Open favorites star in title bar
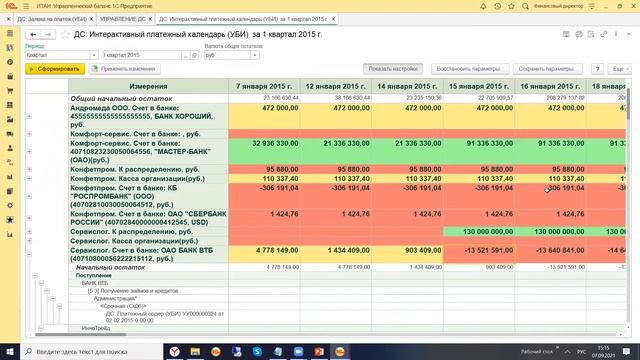The image size is (640, 360). pos(511,6)
